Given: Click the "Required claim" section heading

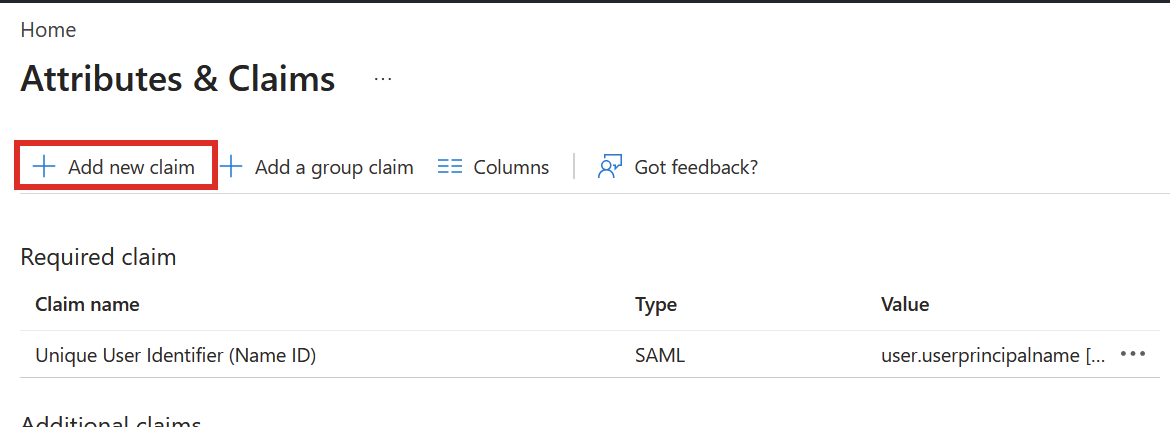Looking at the screenshot, I should [x=98, y=257].
